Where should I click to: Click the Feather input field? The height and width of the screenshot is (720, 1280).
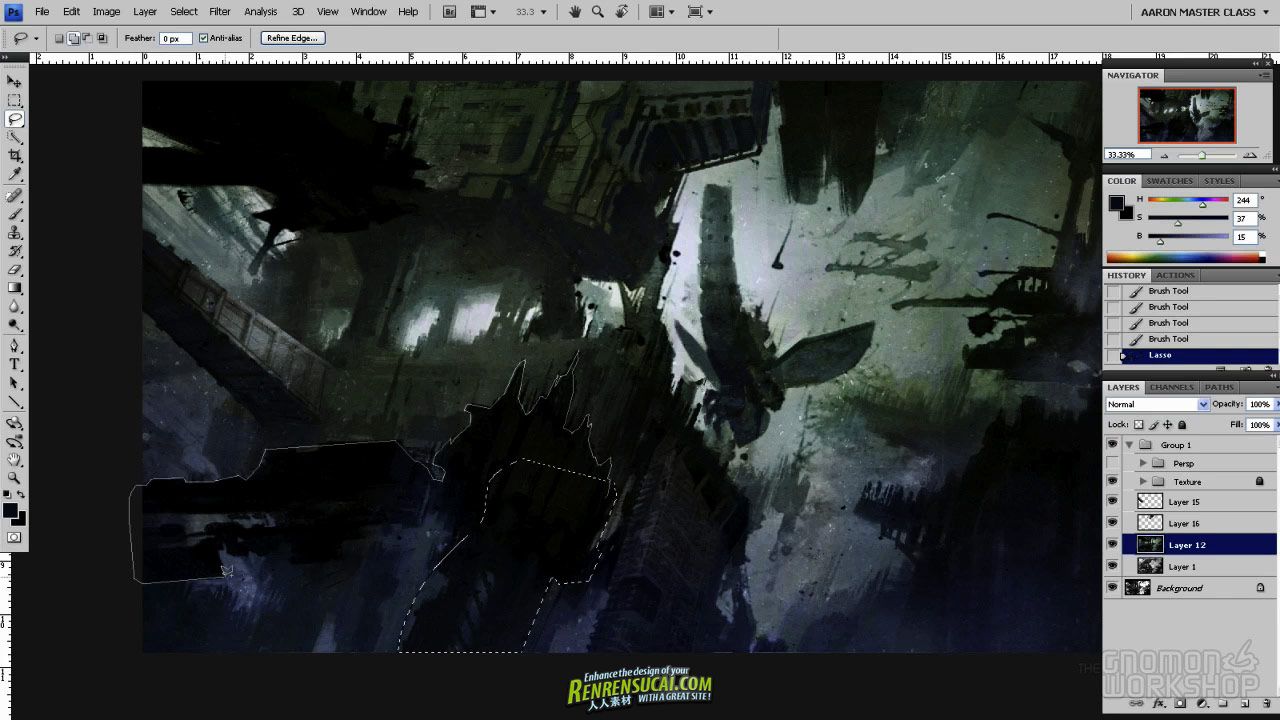[175, 38]
